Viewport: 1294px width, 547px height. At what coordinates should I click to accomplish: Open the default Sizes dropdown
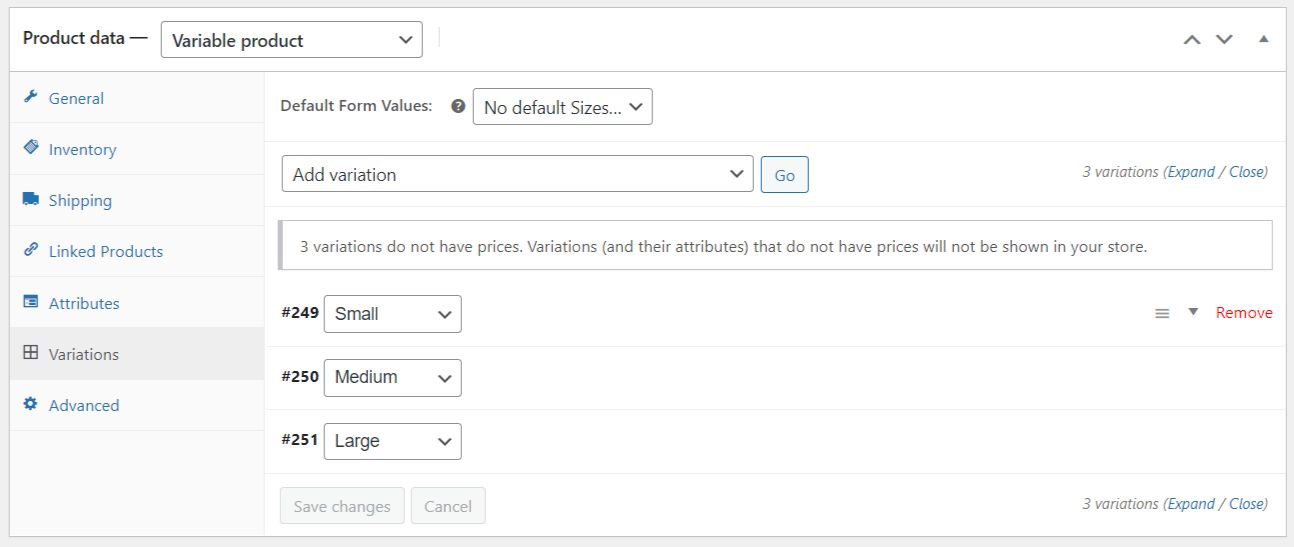(562, 107)
